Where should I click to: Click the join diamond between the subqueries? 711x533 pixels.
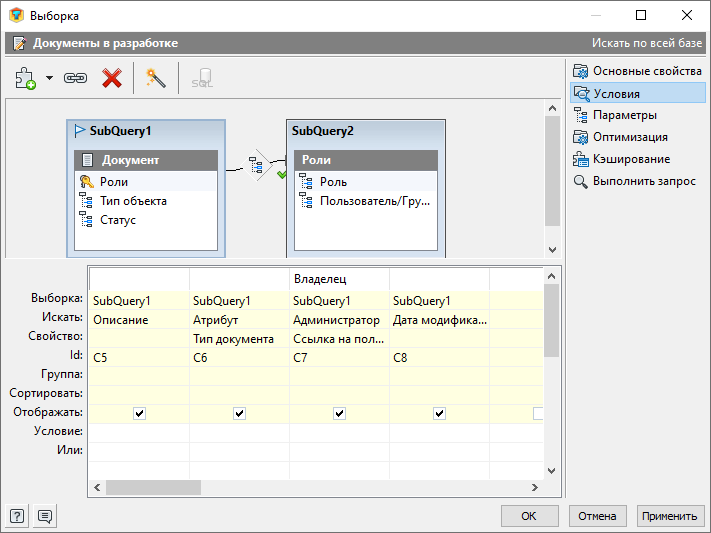click(x=258, y=166)
